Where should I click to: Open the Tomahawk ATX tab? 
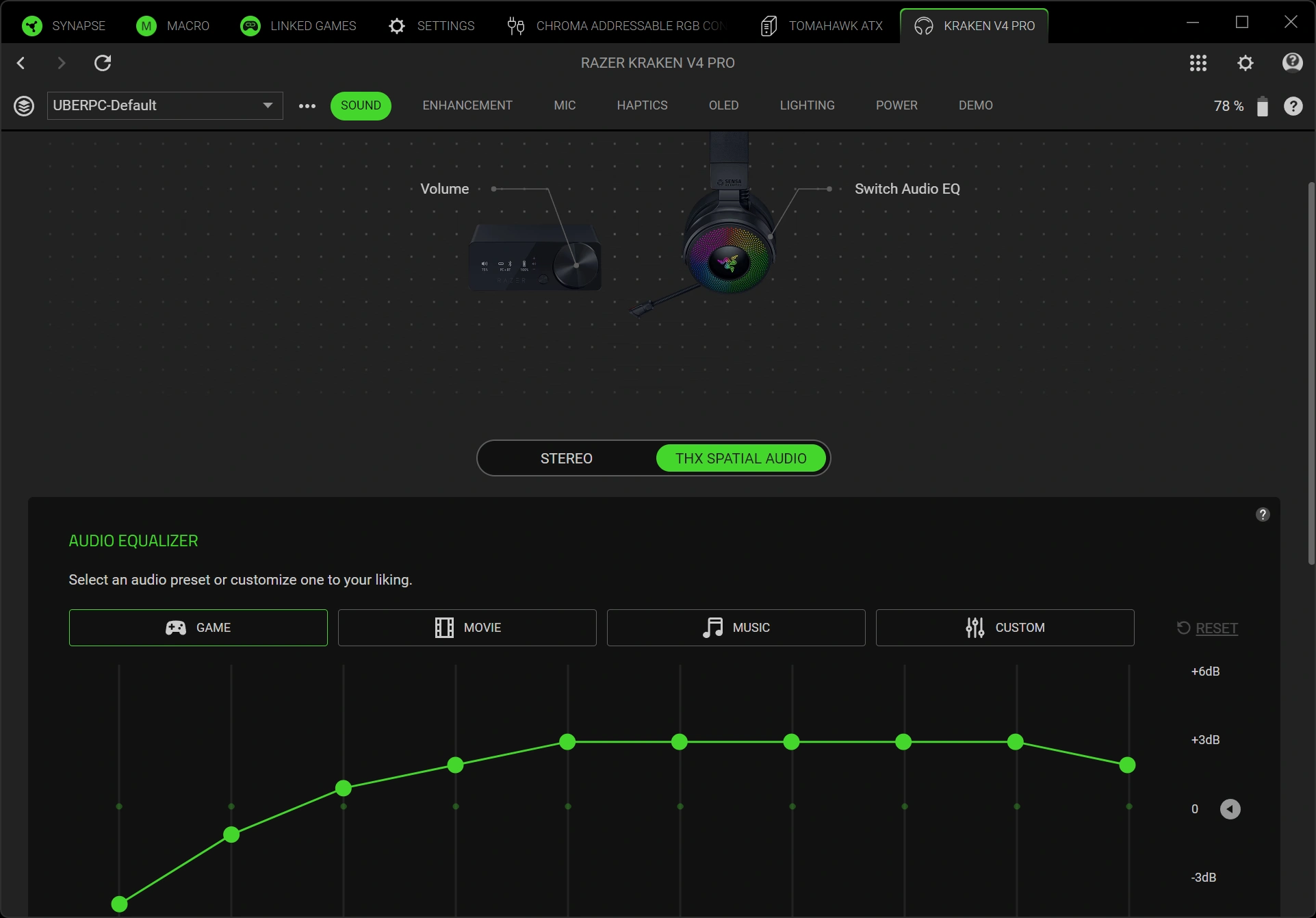coord(822,26)
